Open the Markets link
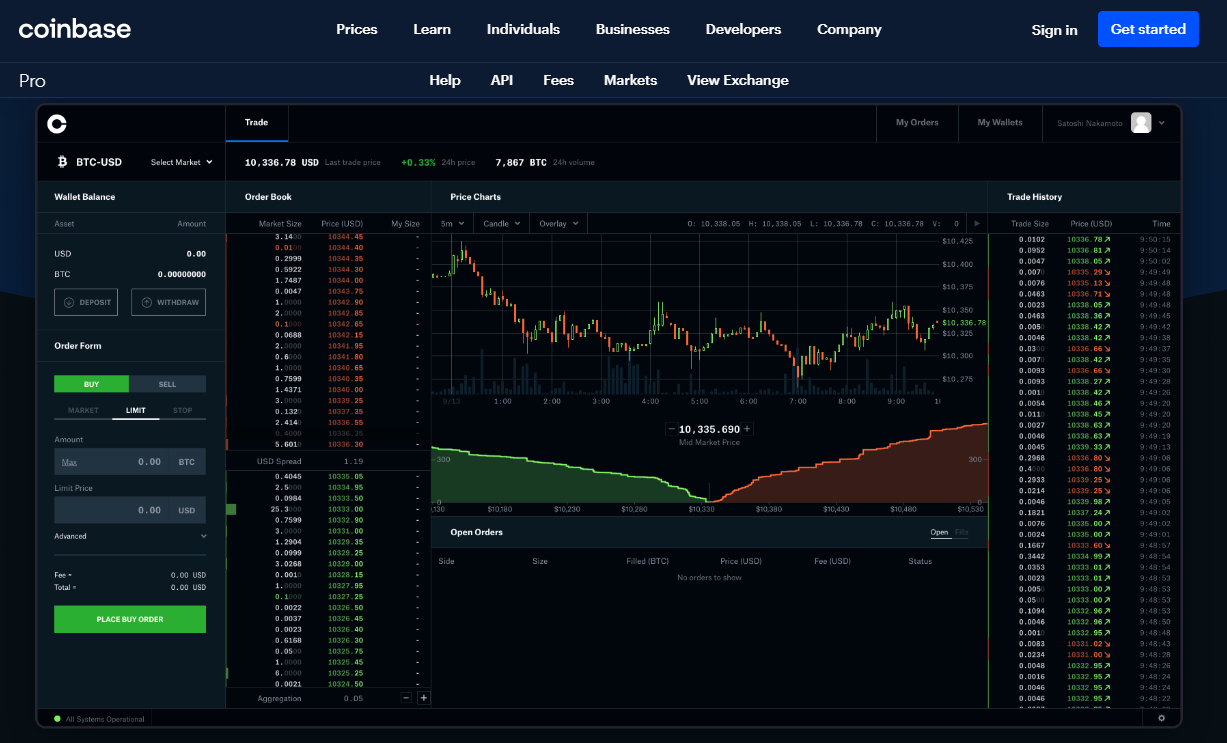The width and height of the screenshot is (1227, 743). pos(630,80)
